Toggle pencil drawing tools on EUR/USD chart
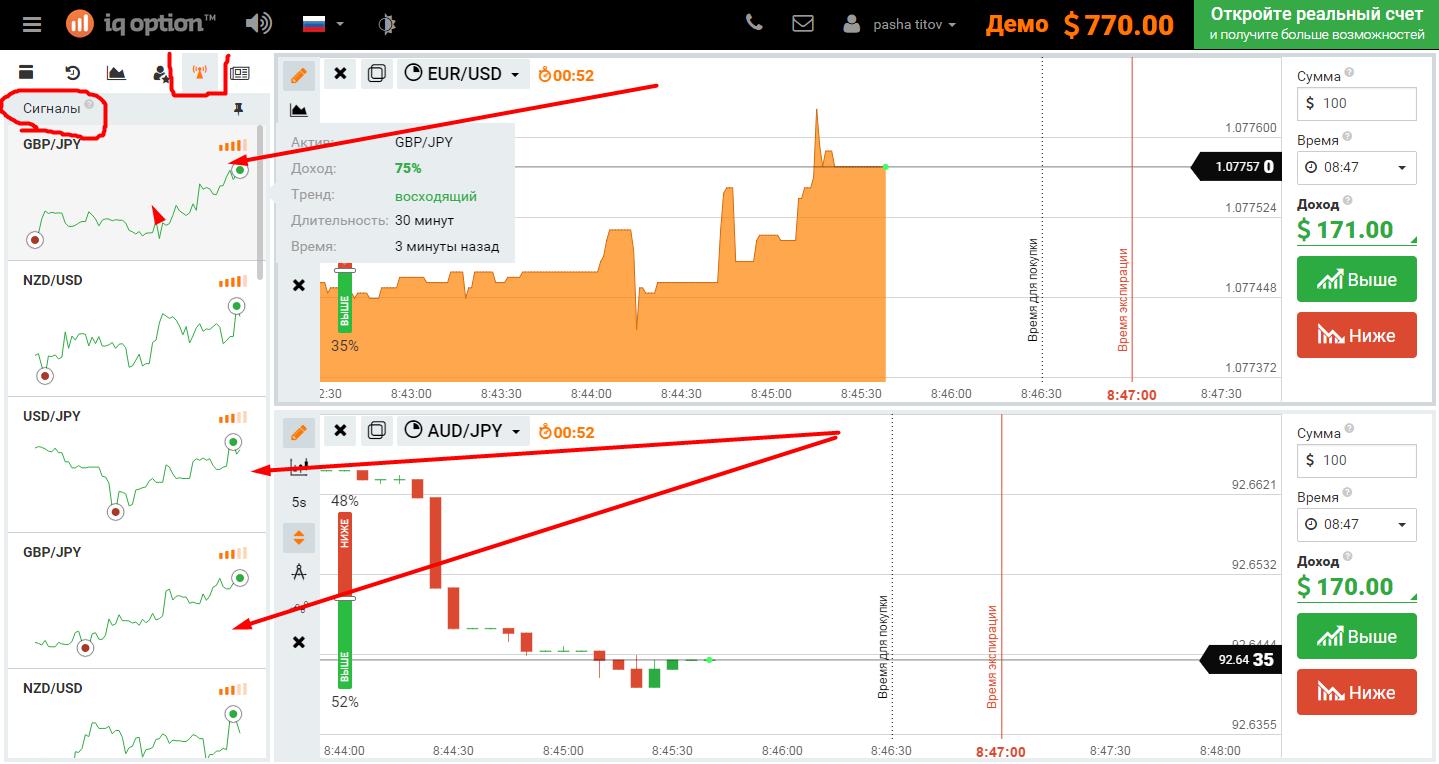The image size is (1439, 764). coord(298,74)
